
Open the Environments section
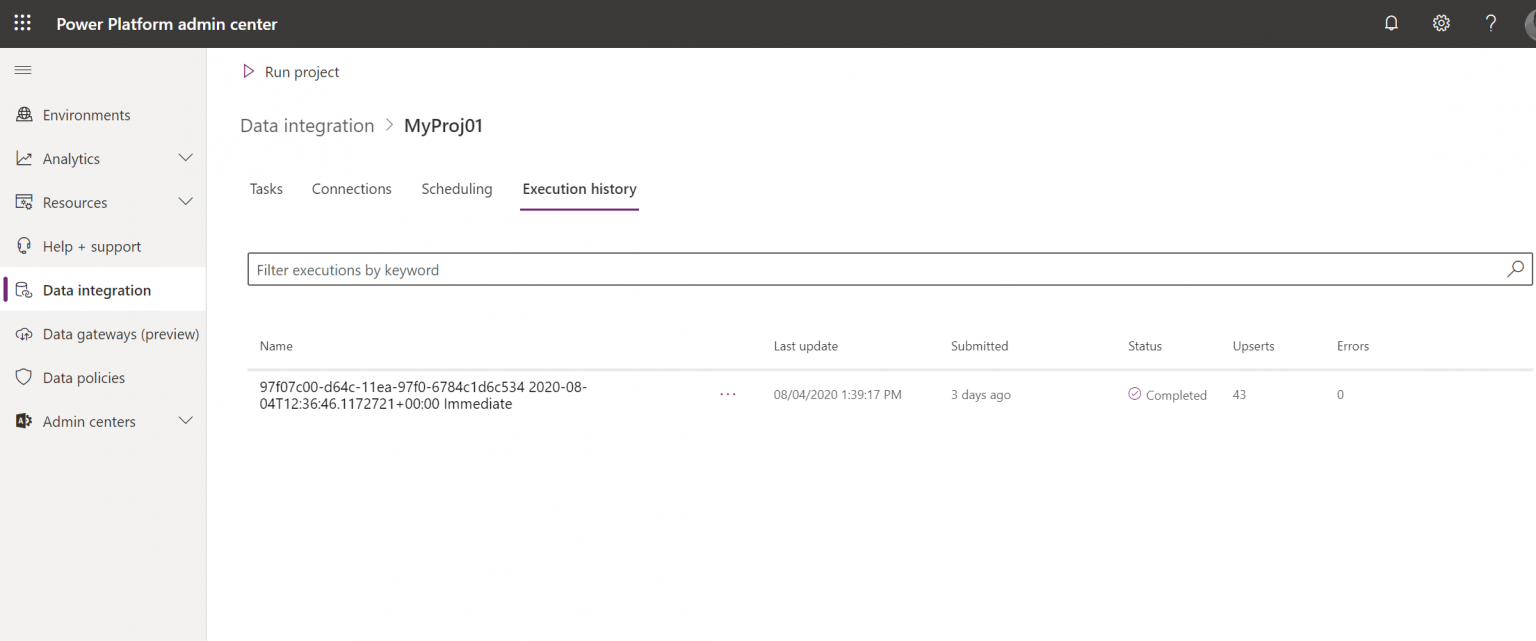click(x=86, y=114)
